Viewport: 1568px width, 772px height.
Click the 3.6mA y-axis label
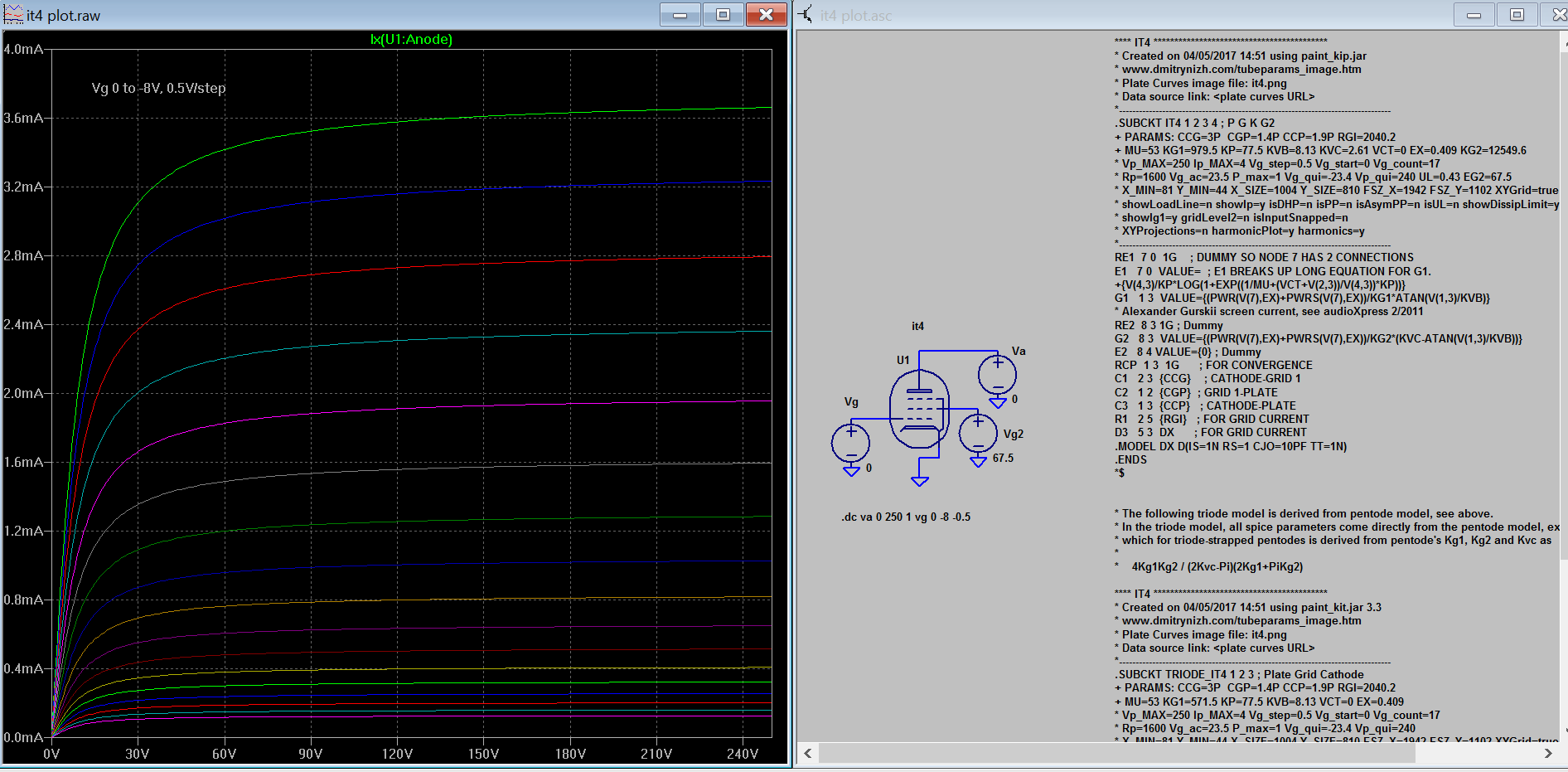pyautogui.click(x=23, y=118)
